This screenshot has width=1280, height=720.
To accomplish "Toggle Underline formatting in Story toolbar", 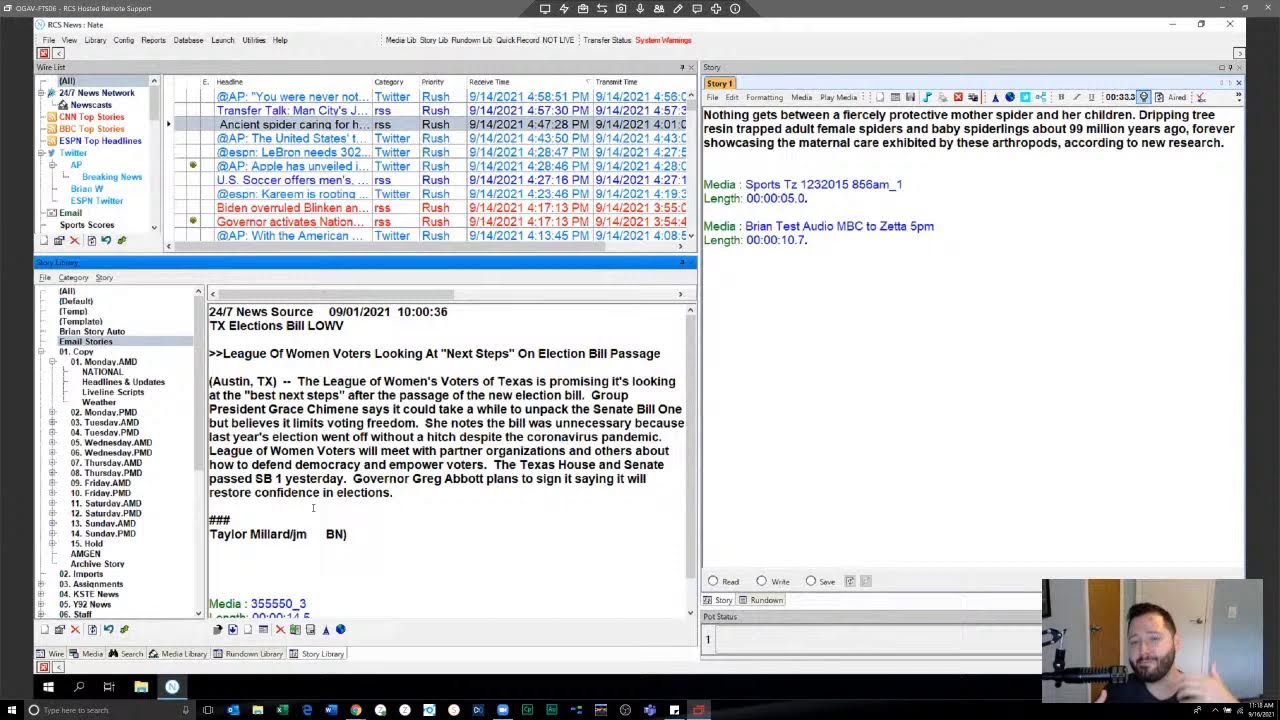I will tap(1092, 97).
